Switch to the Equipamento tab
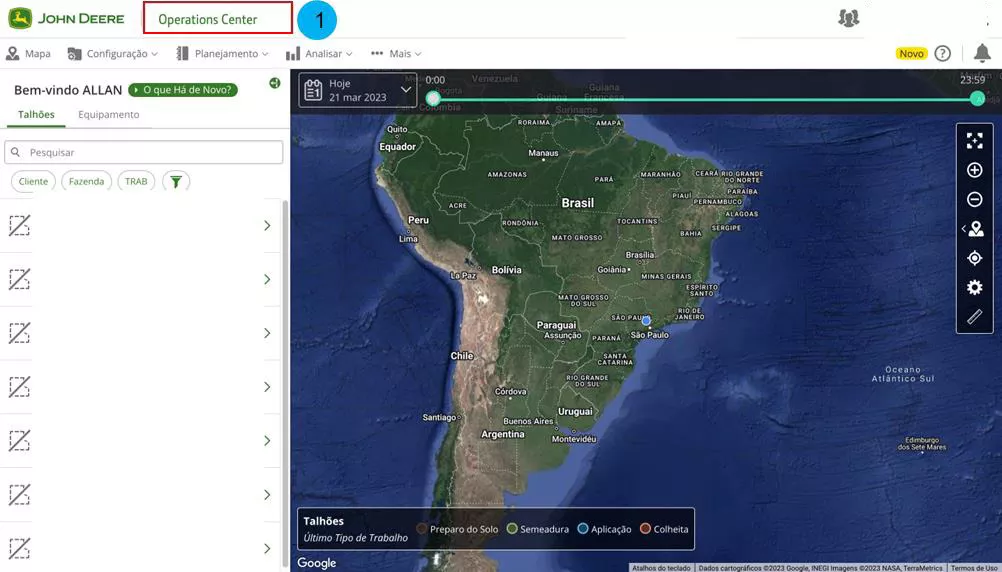Screen dimensions: 1002x572 click(109, 114)
